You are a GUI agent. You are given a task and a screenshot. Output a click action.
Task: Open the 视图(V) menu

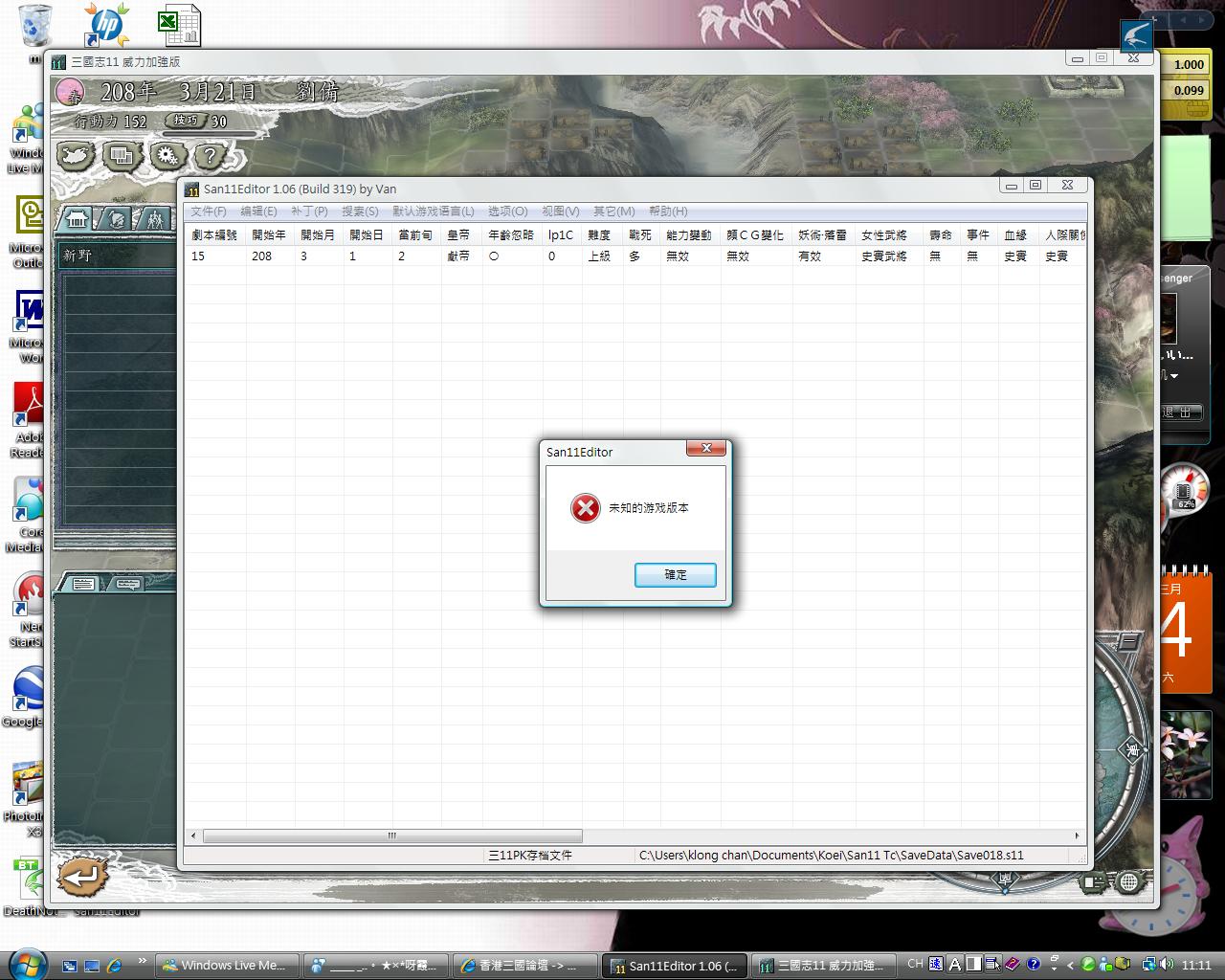(x=560, y=212)
